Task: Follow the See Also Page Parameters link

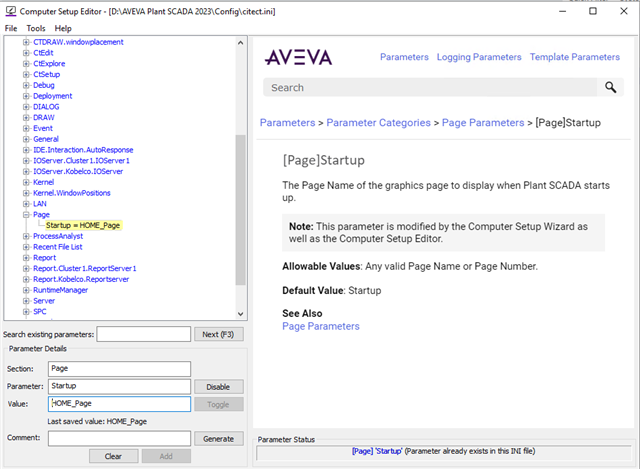Action: coord(321,326)
